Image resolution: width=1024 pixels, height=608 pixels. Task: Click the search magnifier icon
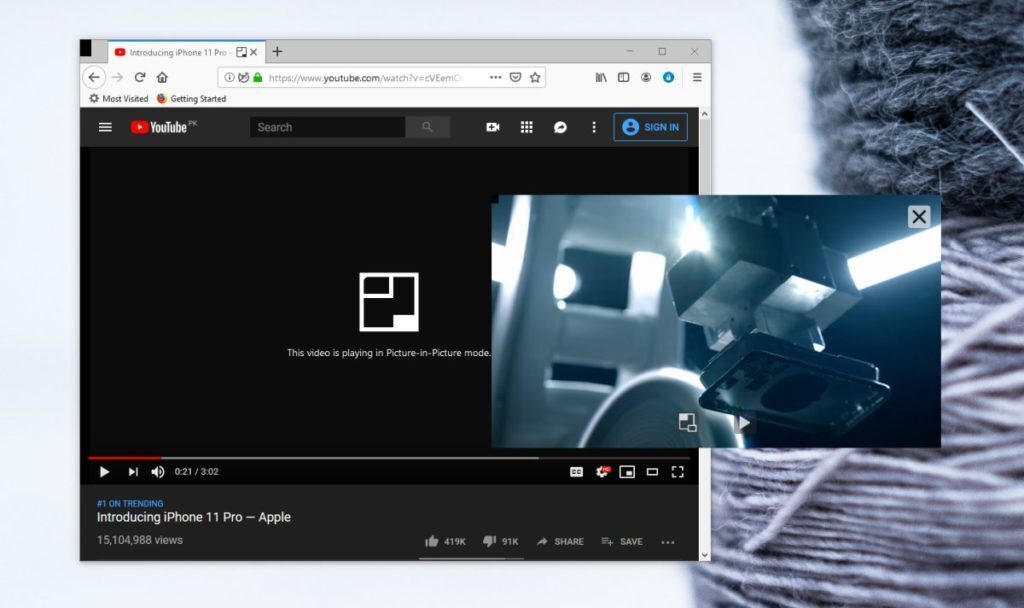click(428, 127)
